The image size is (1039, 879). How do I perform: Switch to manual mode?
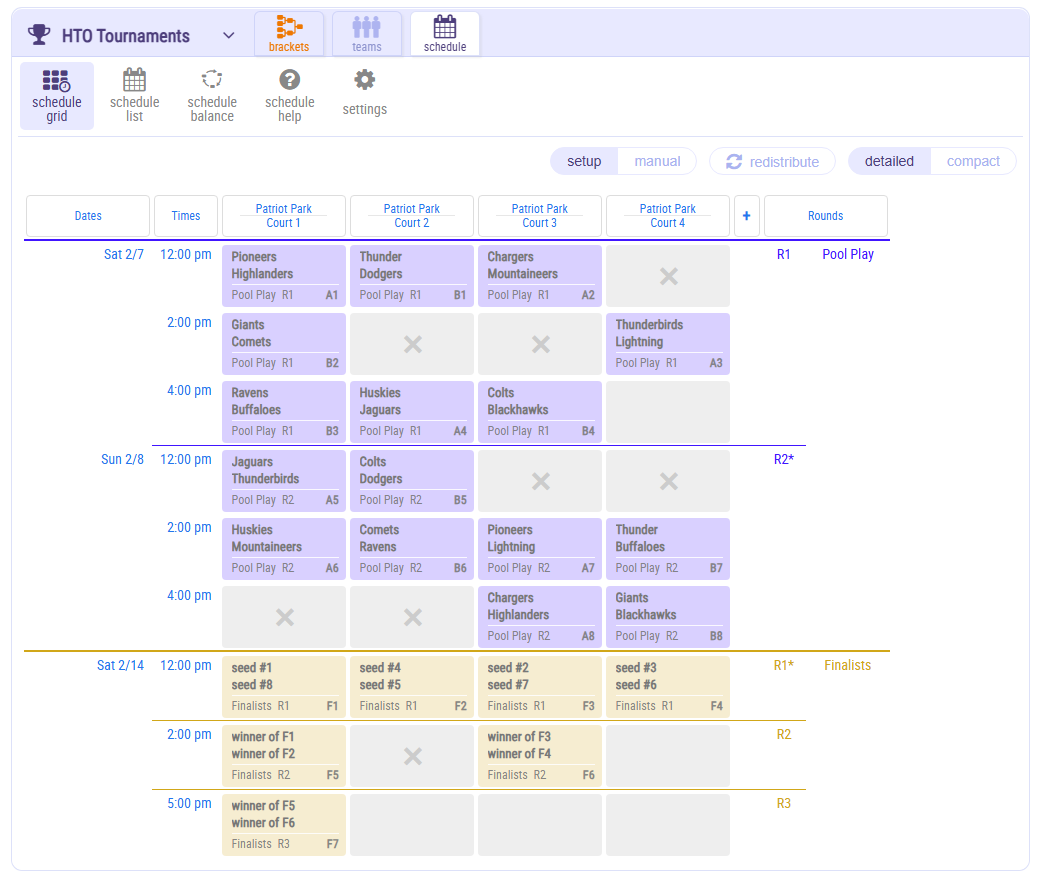[657, 161]
